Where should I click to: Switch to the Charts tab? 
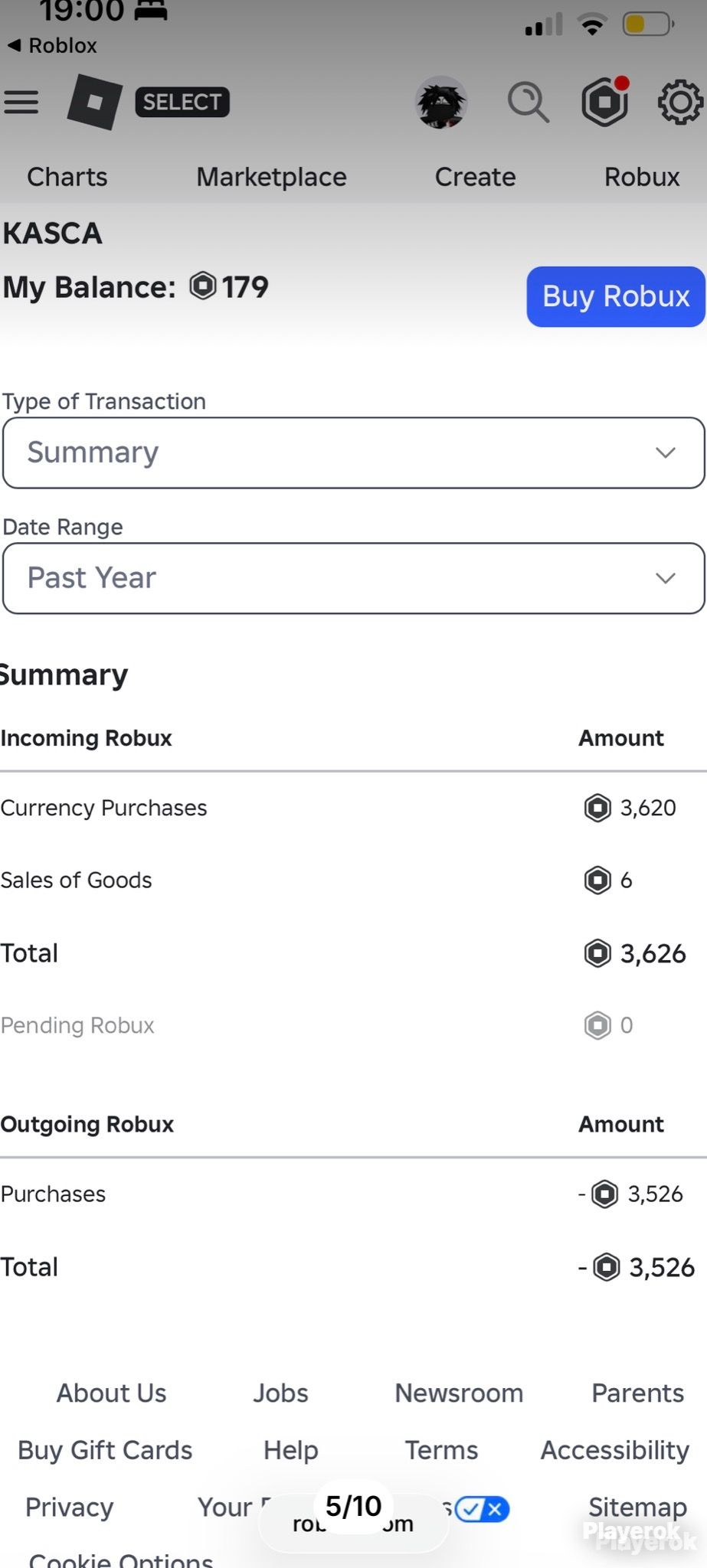pos(67,177)
